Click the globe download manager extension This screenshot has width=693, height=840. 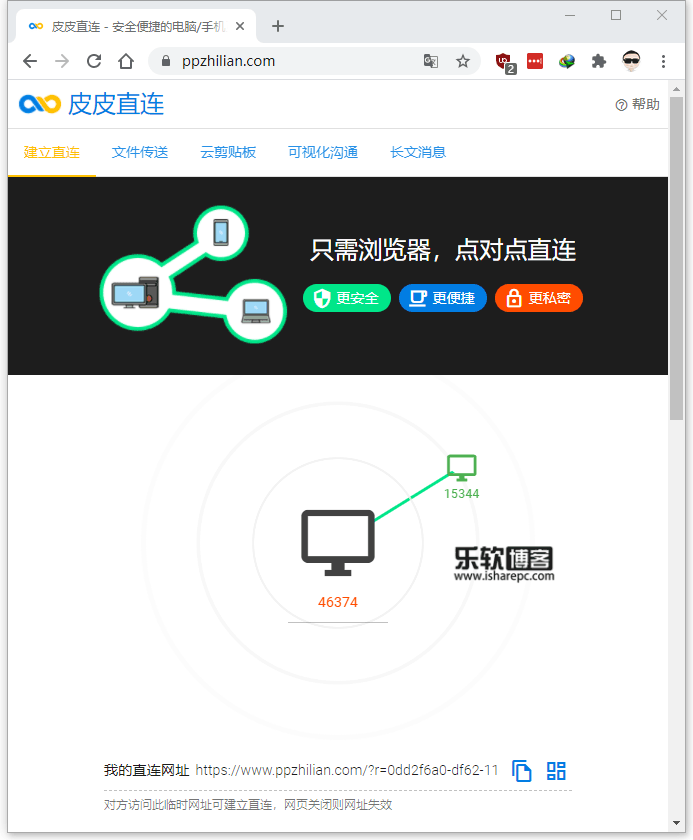pyautogui.click(x=567, y=61)
